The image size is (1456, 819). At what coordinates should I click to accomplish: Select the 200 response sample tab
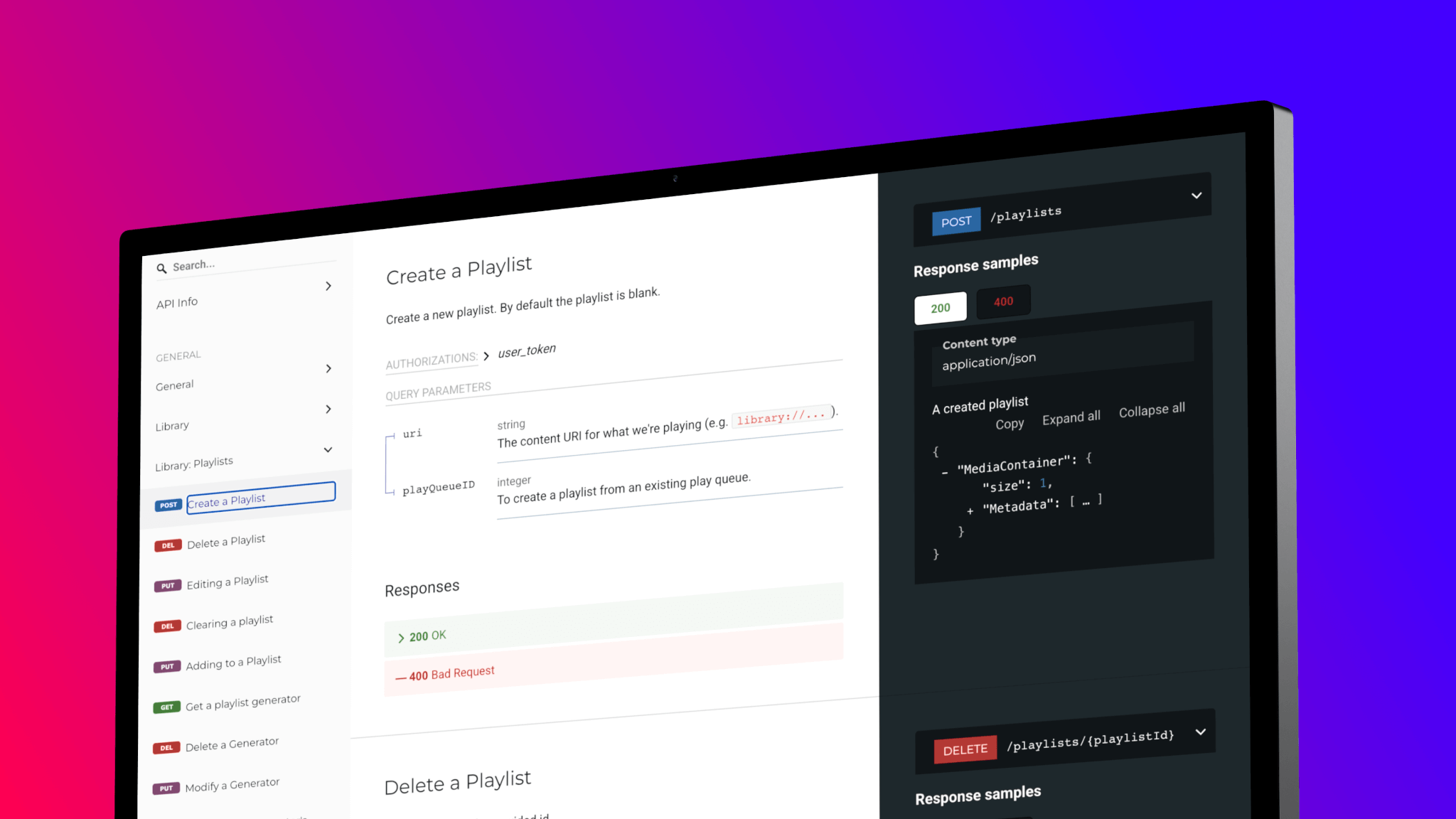tap(940, 308)
